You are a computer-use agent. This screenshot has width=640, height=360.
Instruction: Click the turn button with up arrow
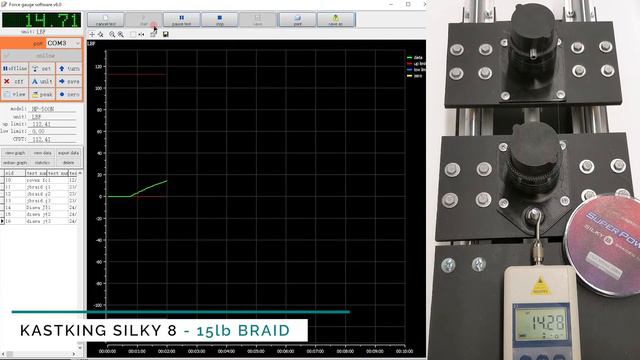click(x=69, y=69)
